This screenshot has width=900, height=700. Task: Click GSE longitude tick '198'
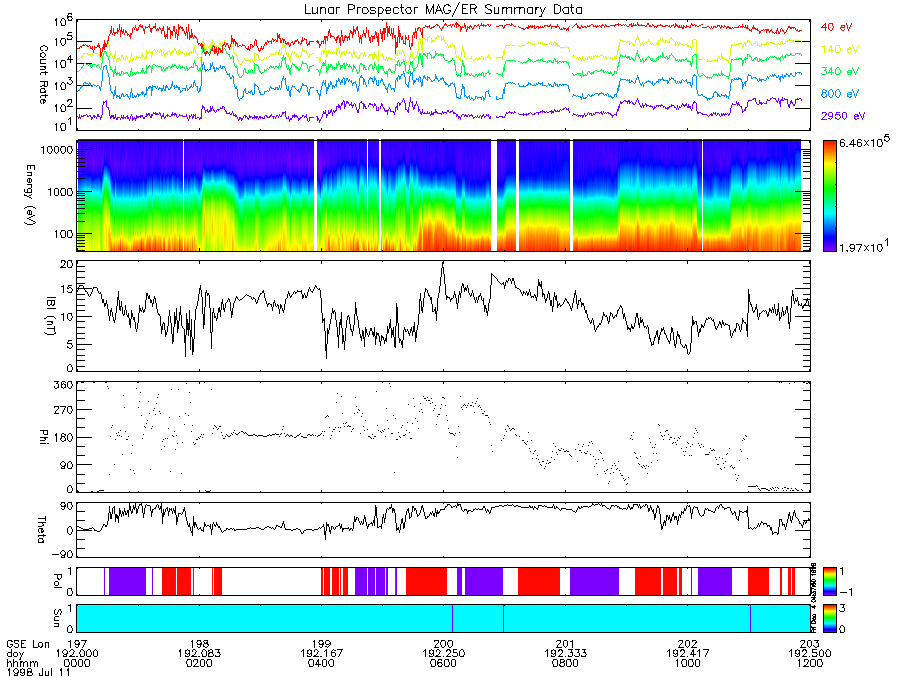pyautogui.click(x=199, y=644)
